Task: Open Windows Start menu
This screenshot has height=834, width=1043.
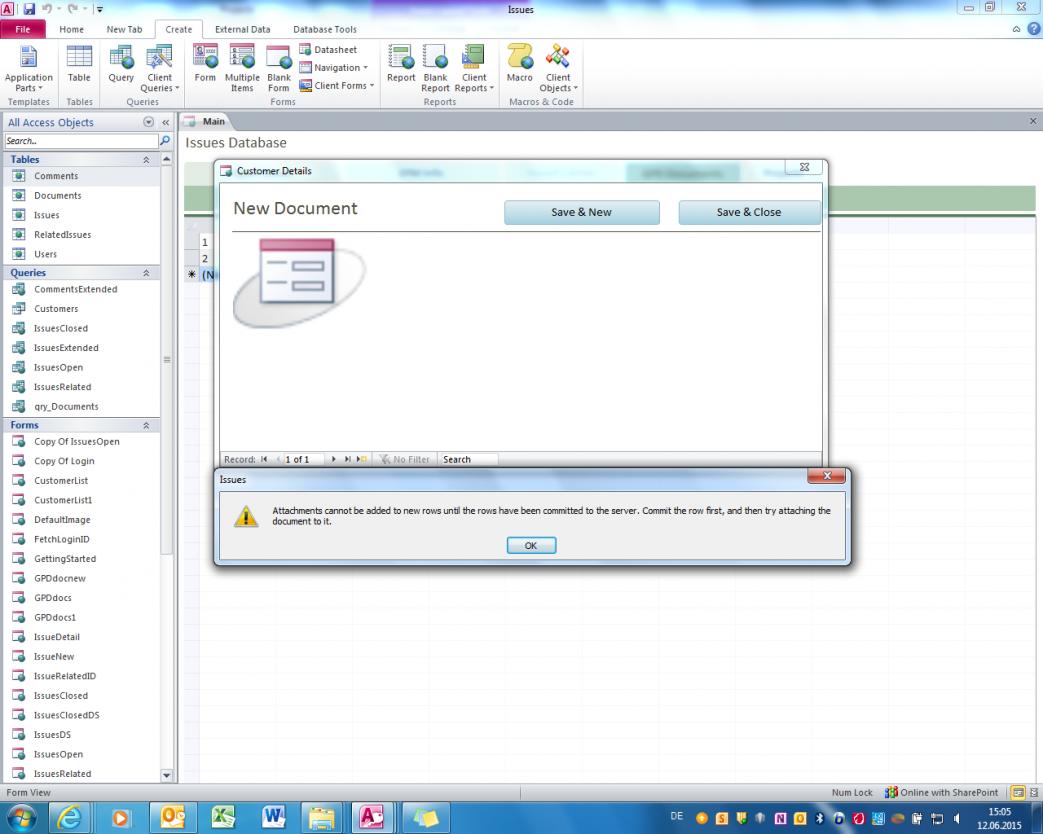Action: 20,817
